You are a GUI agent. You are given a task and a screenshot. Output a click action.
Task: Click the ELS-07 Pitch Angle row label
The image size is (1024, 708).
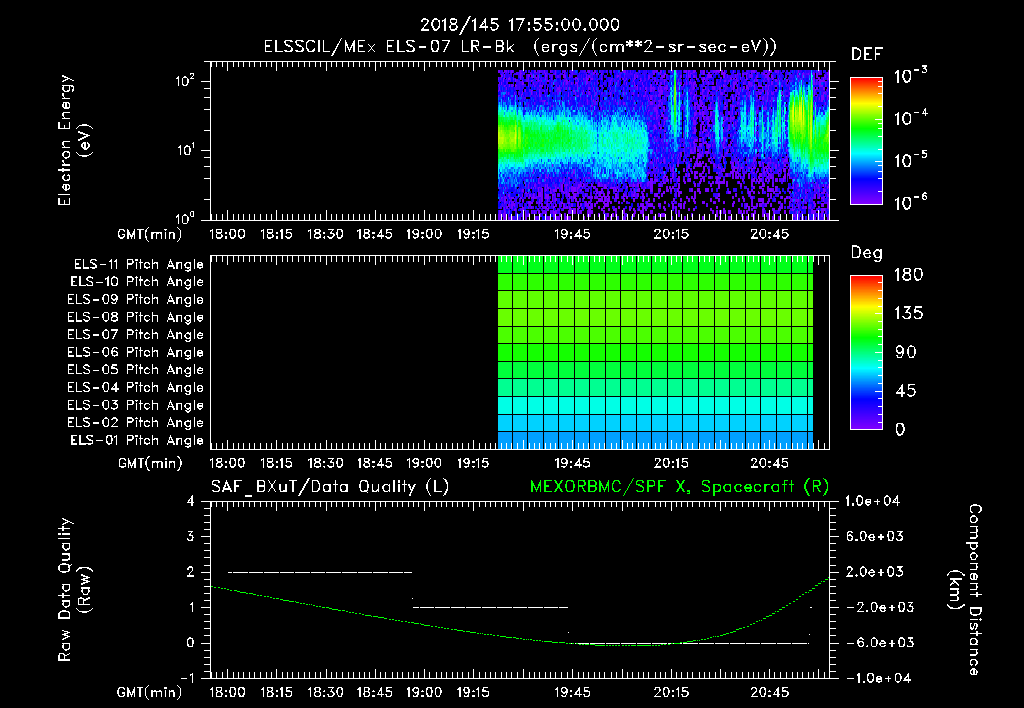136,335
